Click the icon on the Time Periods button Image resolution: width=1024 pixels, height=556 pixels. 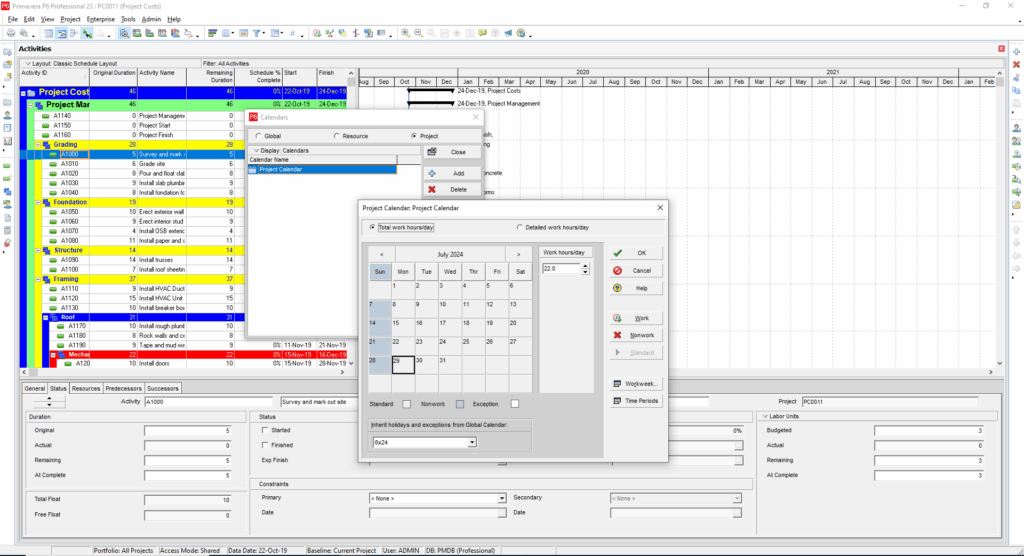coord(617,401)
